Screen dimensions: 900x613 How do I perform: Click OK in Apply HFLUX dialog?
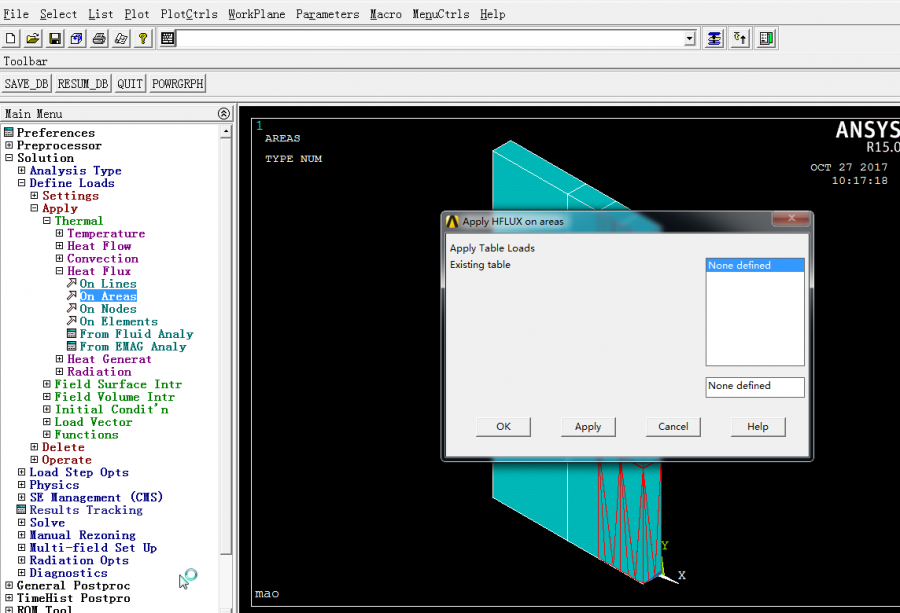tap(503, 426)
